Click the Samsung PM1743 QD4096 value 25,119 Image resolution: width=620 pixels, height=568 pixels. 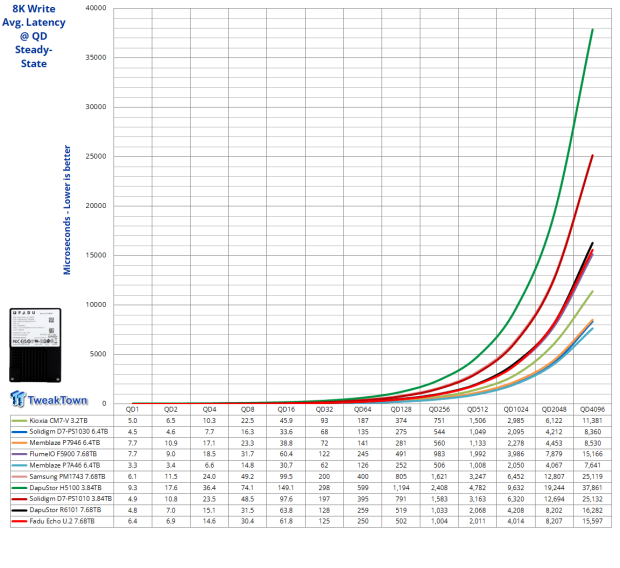point(592,476)
